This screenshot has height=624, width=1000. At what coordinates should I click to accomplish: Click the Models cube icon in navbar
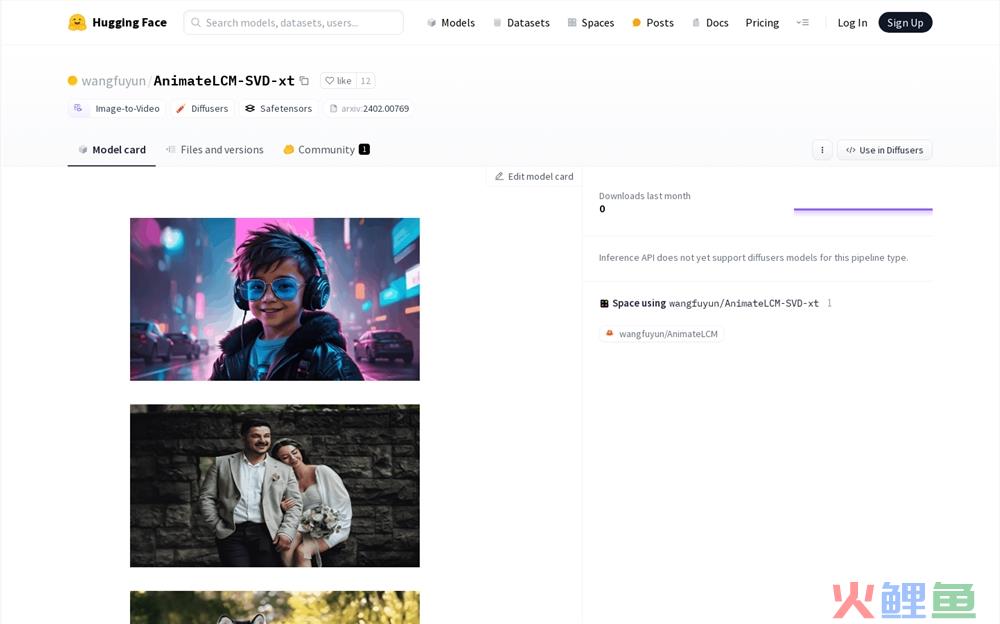(x=432, y=22)
